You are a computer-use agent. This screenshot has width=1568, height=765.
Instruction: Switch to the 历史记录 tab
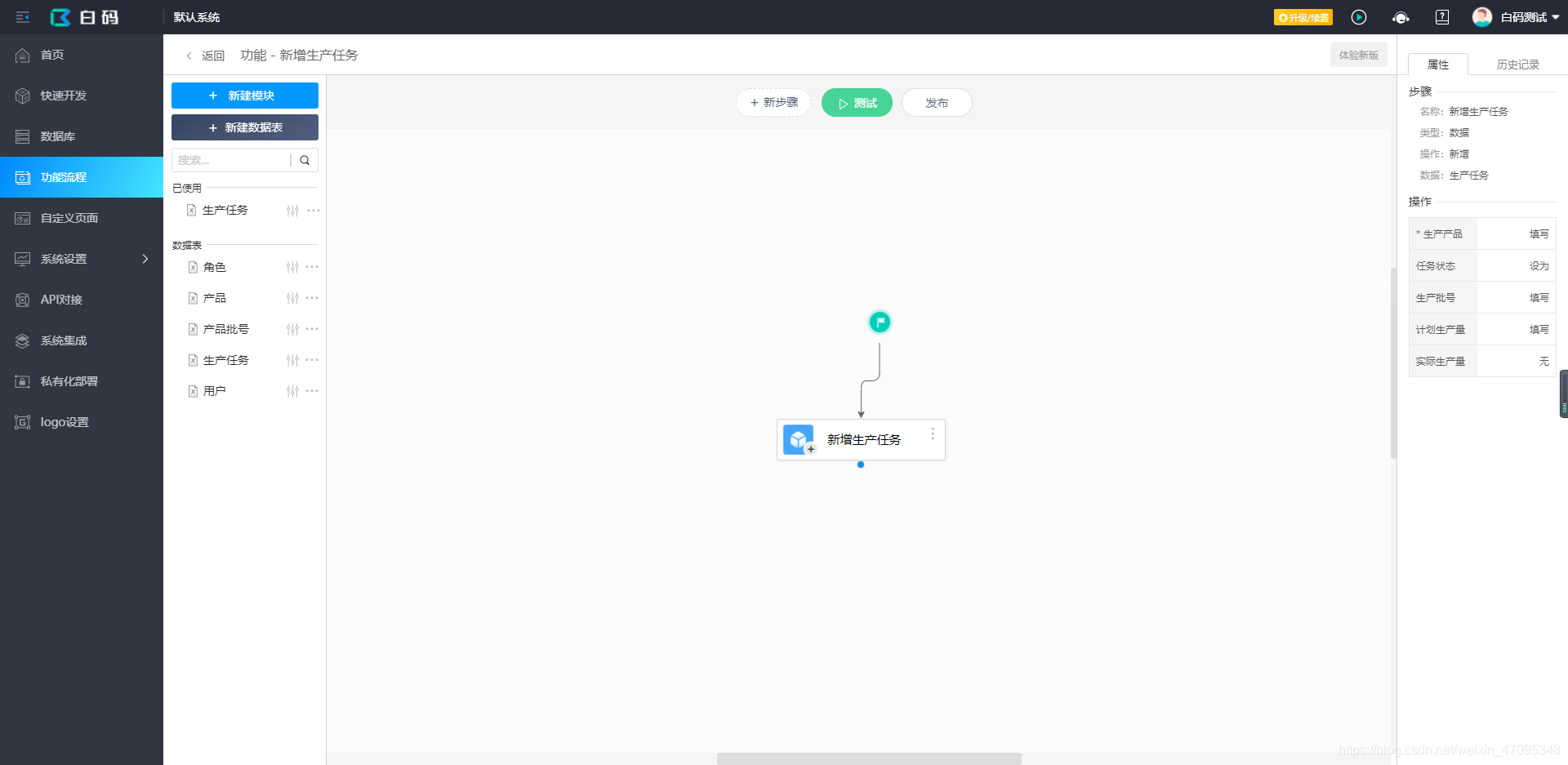pyautogui.click(x=1517, y=64)
